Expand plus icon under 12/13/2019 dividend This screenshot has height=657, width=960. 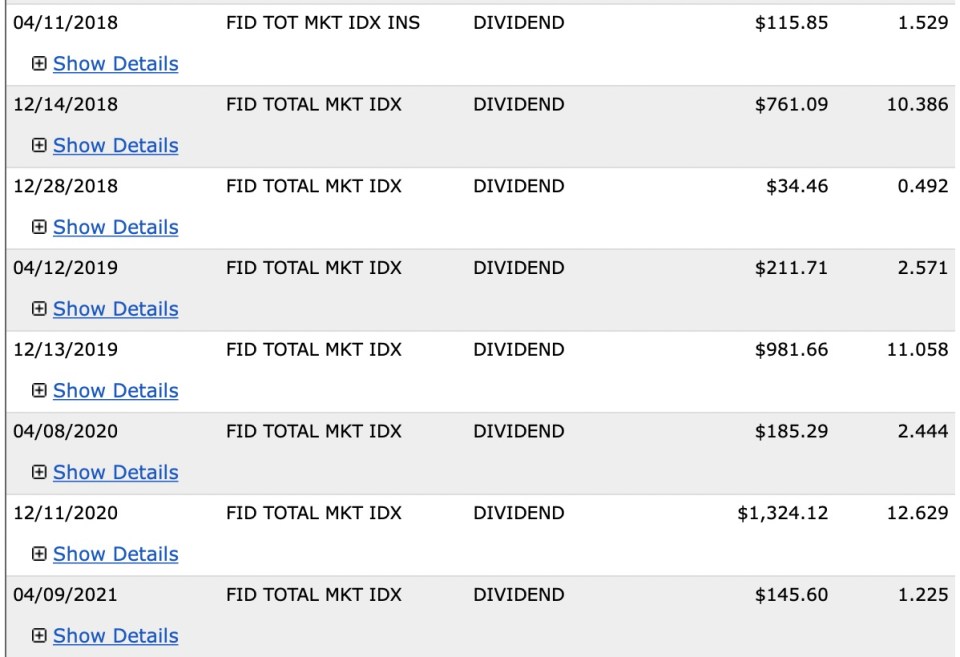(39, 391)
